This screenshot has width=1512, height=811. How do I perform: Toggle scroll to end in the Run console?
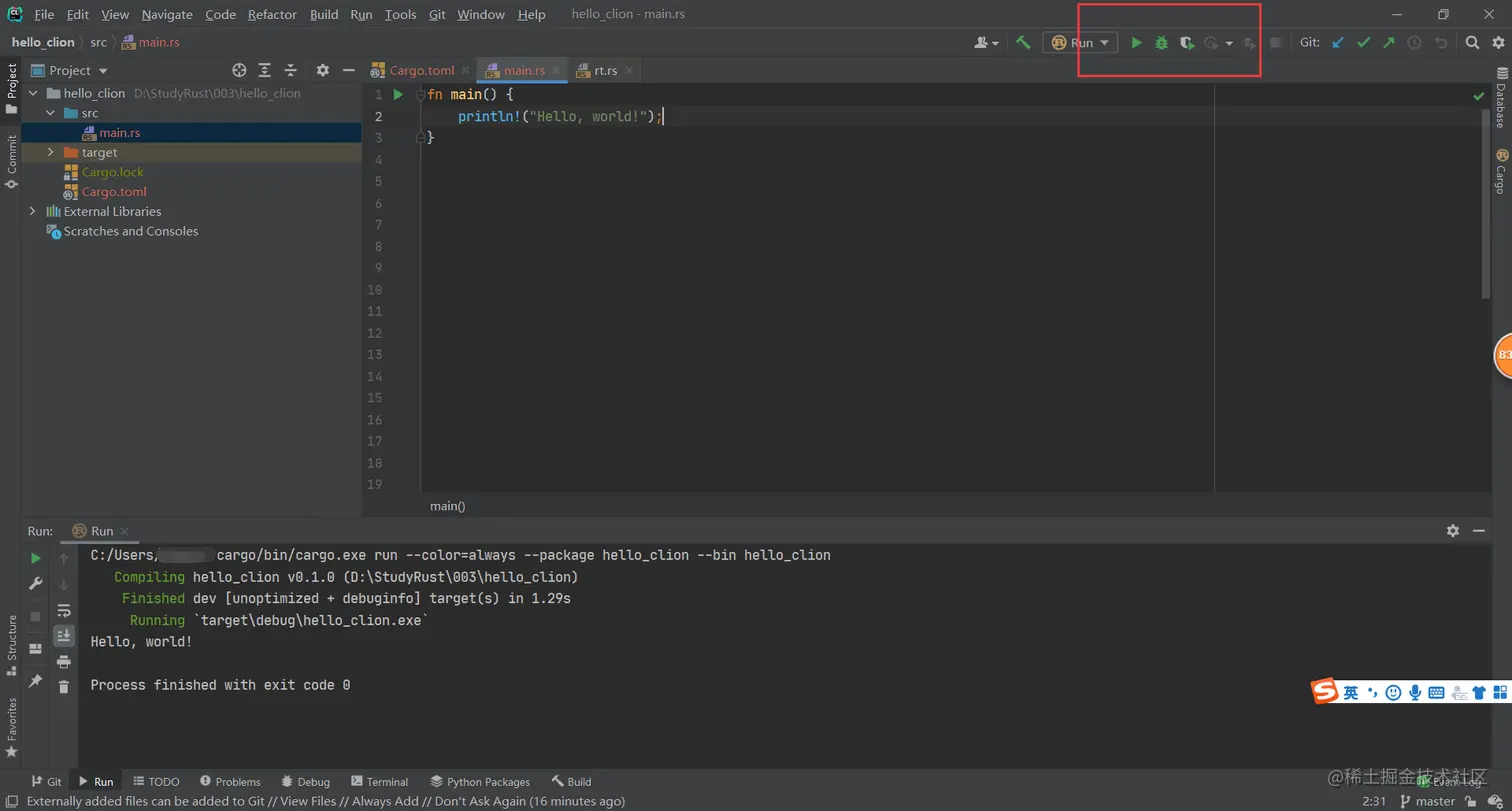point(64,635)
